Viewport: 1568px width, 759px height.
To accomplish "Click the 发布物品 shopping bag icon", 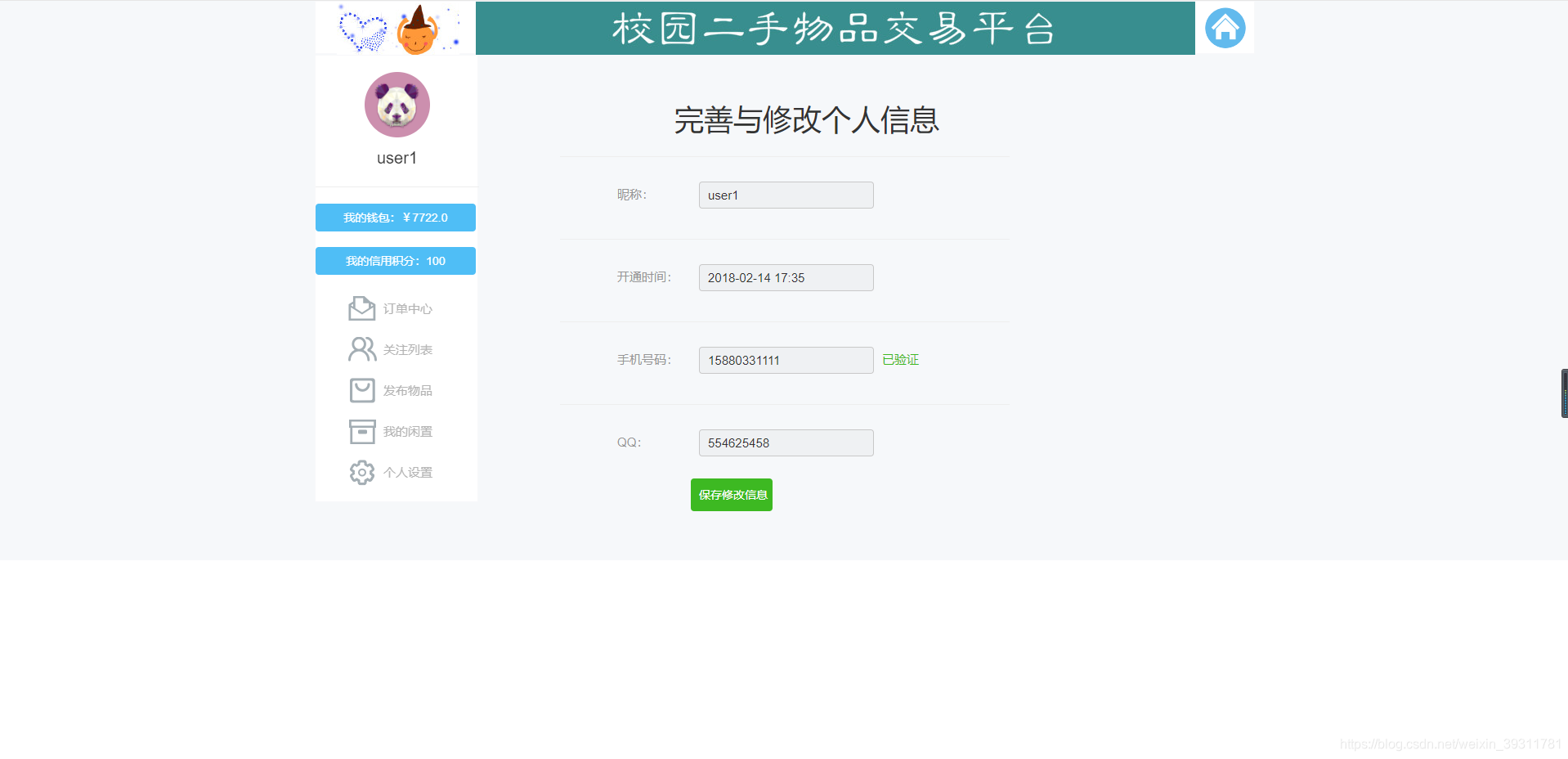I will (361, 390).
